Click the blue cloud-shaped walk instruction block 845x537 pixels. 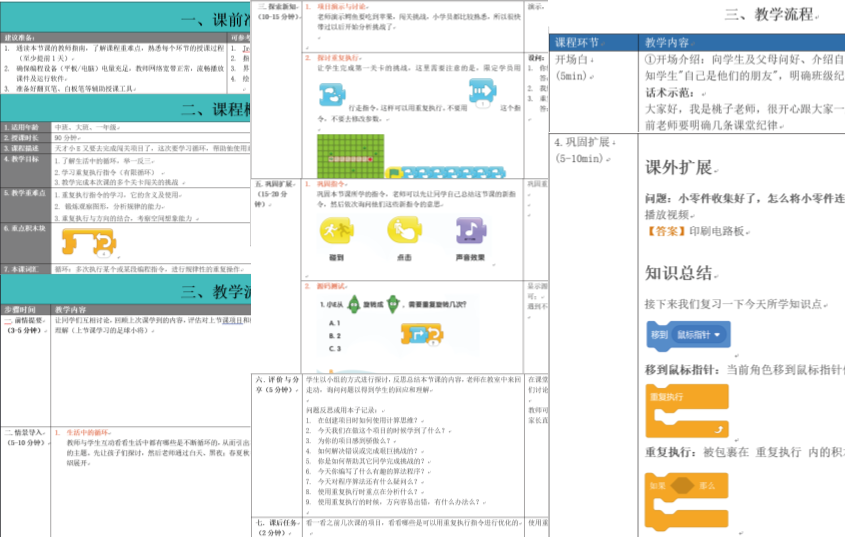pos(330,94)
